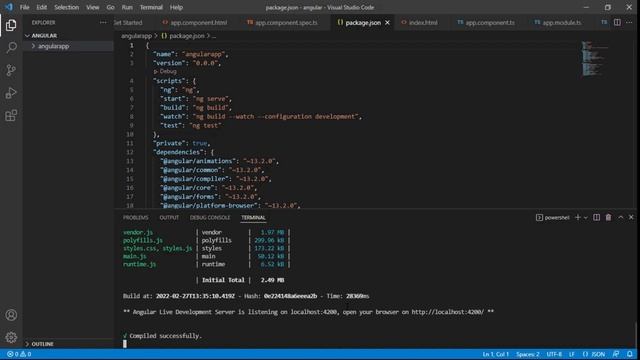The height and width of the screenshot is (360, 640).
Task: Click the vendor.js entry in terminal output
Action: [x=138, y=232]
